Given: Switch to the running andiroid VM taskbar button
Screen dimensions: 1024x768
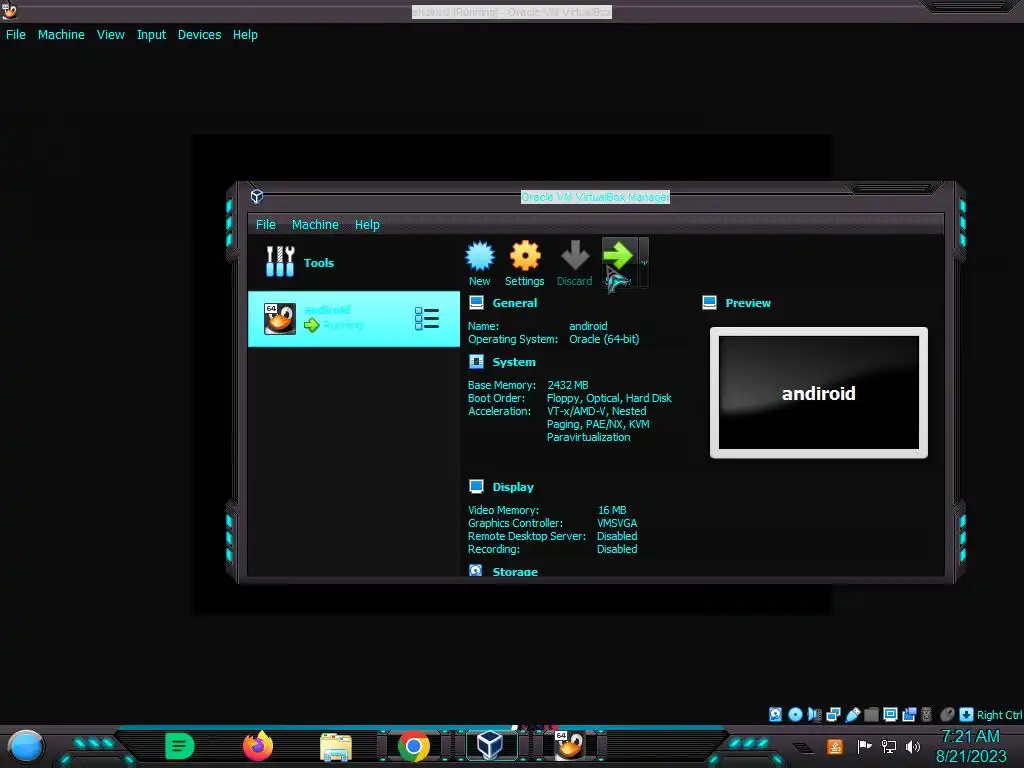Looking at the screenshot, I should coord(569,745).
